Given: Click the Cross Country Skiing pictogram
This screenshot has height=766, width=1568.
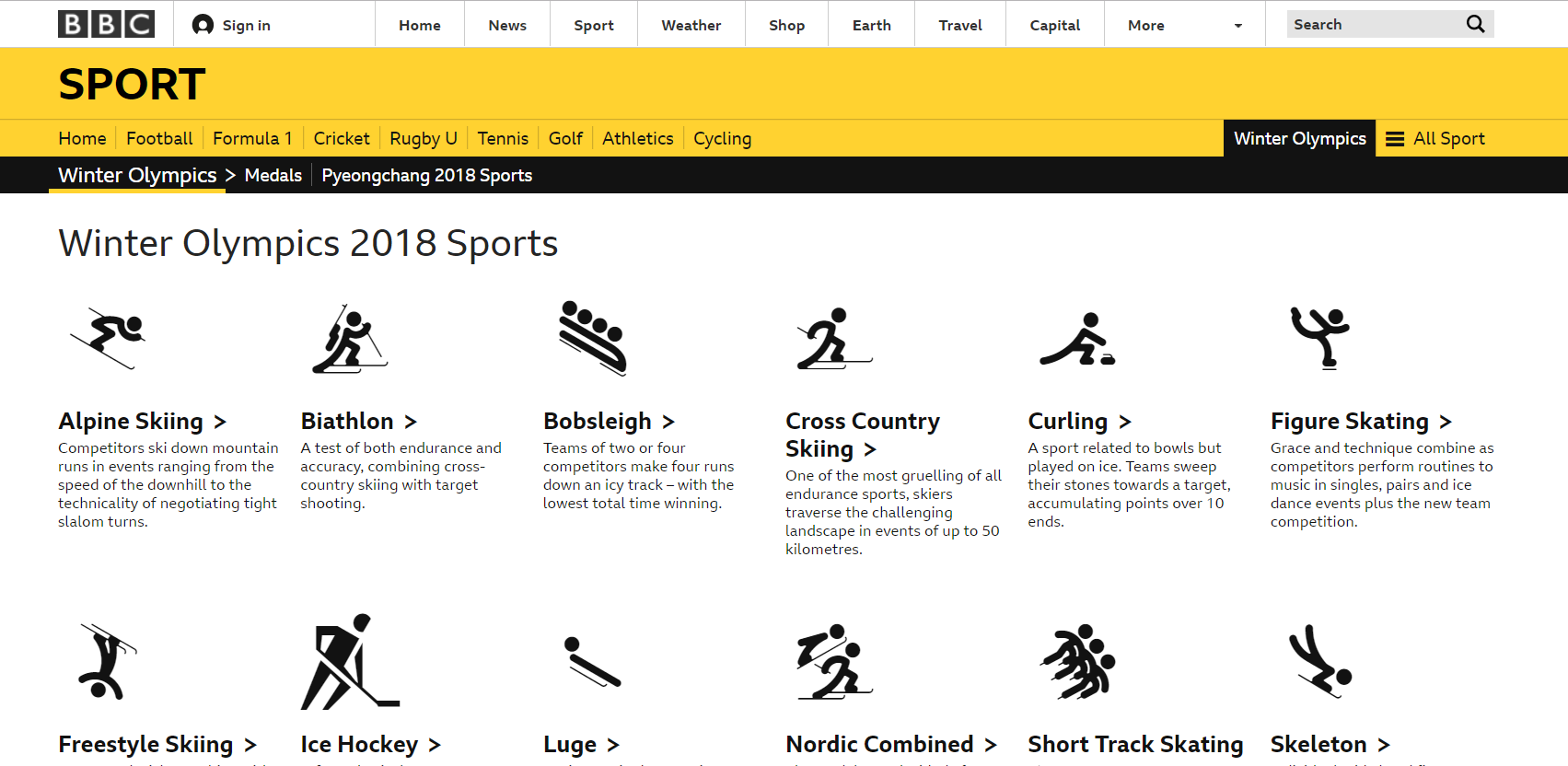Looking at the screenshot, I should pos(834,339).
